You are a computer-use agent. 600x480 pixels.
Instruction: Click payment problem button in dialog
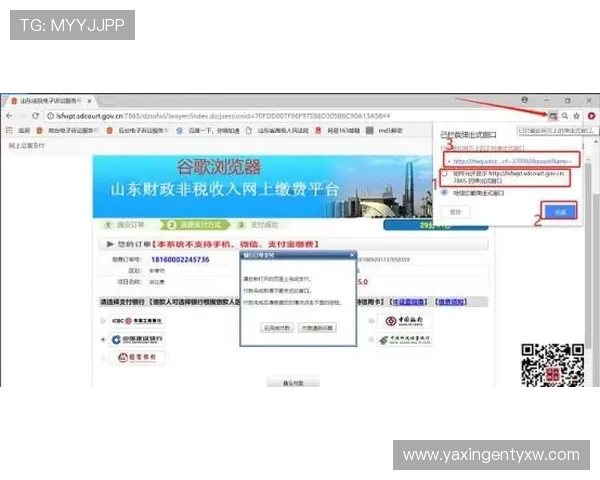coord(317,328)
